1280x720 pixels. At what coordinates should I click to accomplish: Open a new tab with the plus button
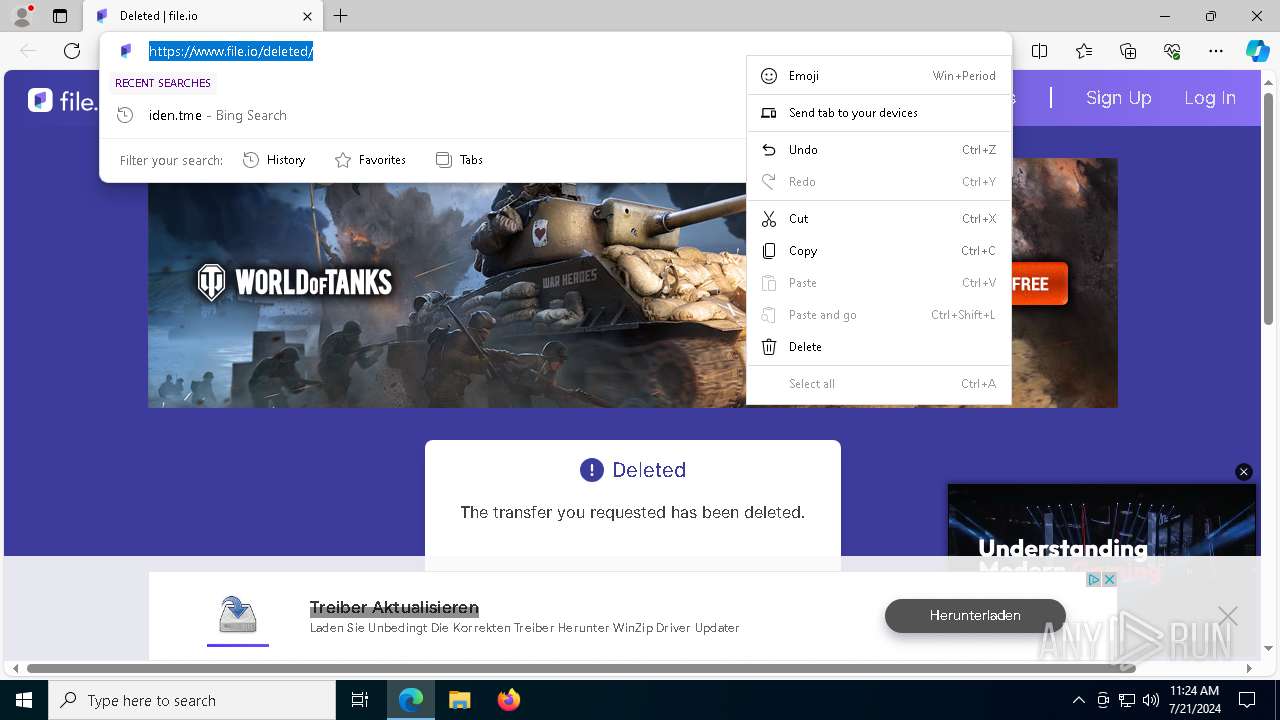coord(341,16)
